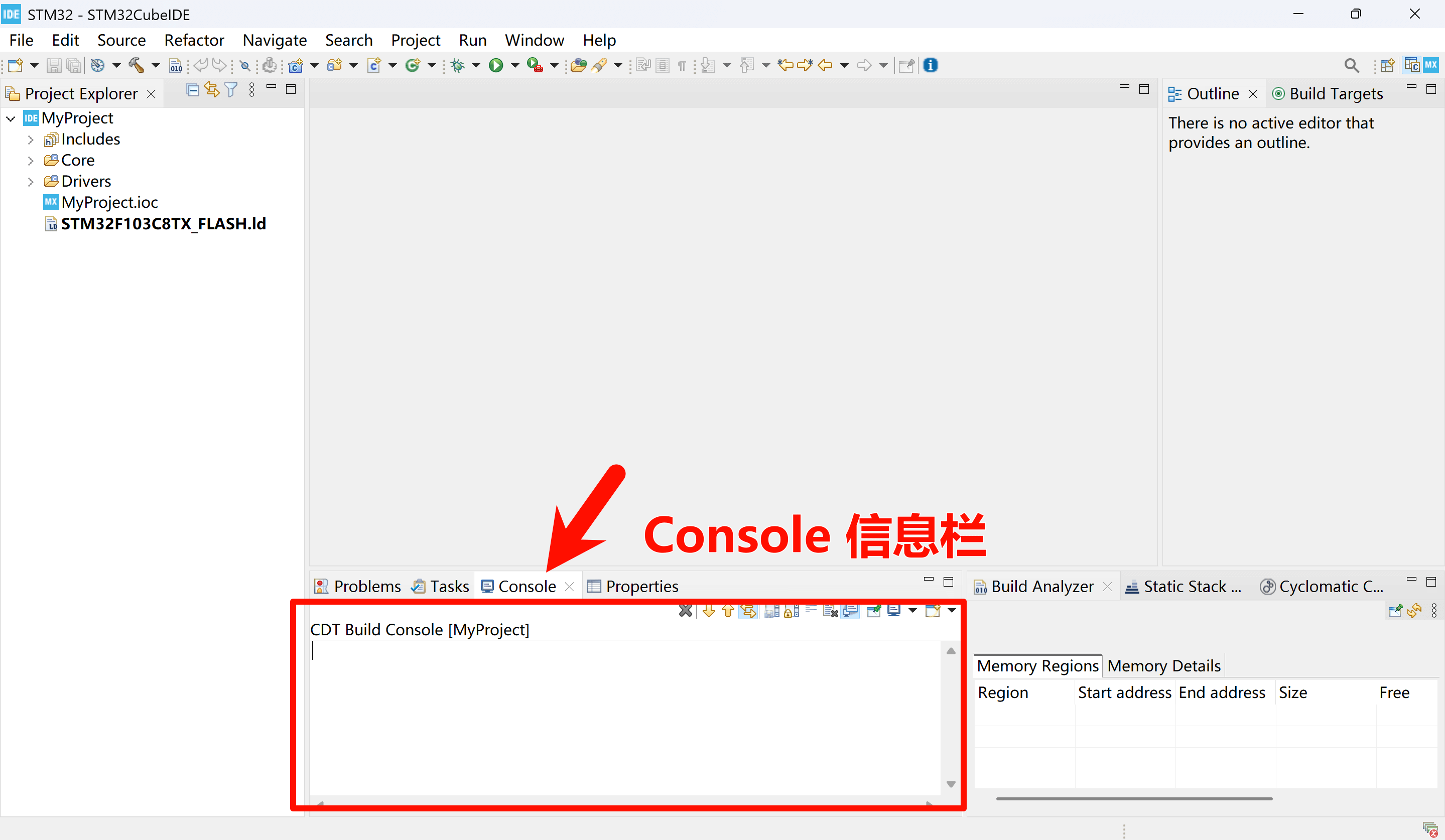Click the Clear Console icon

pyautogui.click(x=830, y=611)
